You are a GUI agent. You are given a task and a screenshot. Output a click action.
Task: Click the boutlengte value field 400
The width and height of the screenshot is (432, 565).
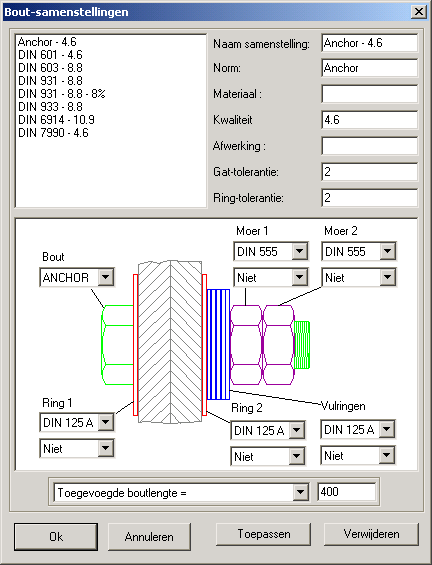[x=347, y=492]
